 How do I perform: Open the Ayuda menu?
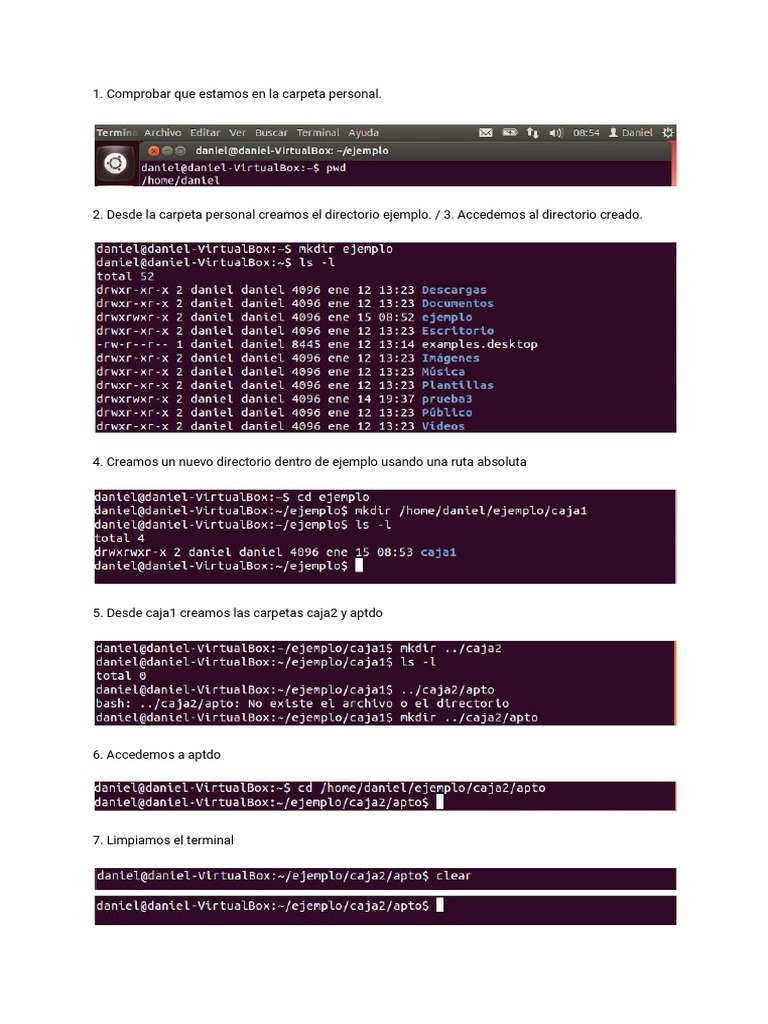pos(363,133)
